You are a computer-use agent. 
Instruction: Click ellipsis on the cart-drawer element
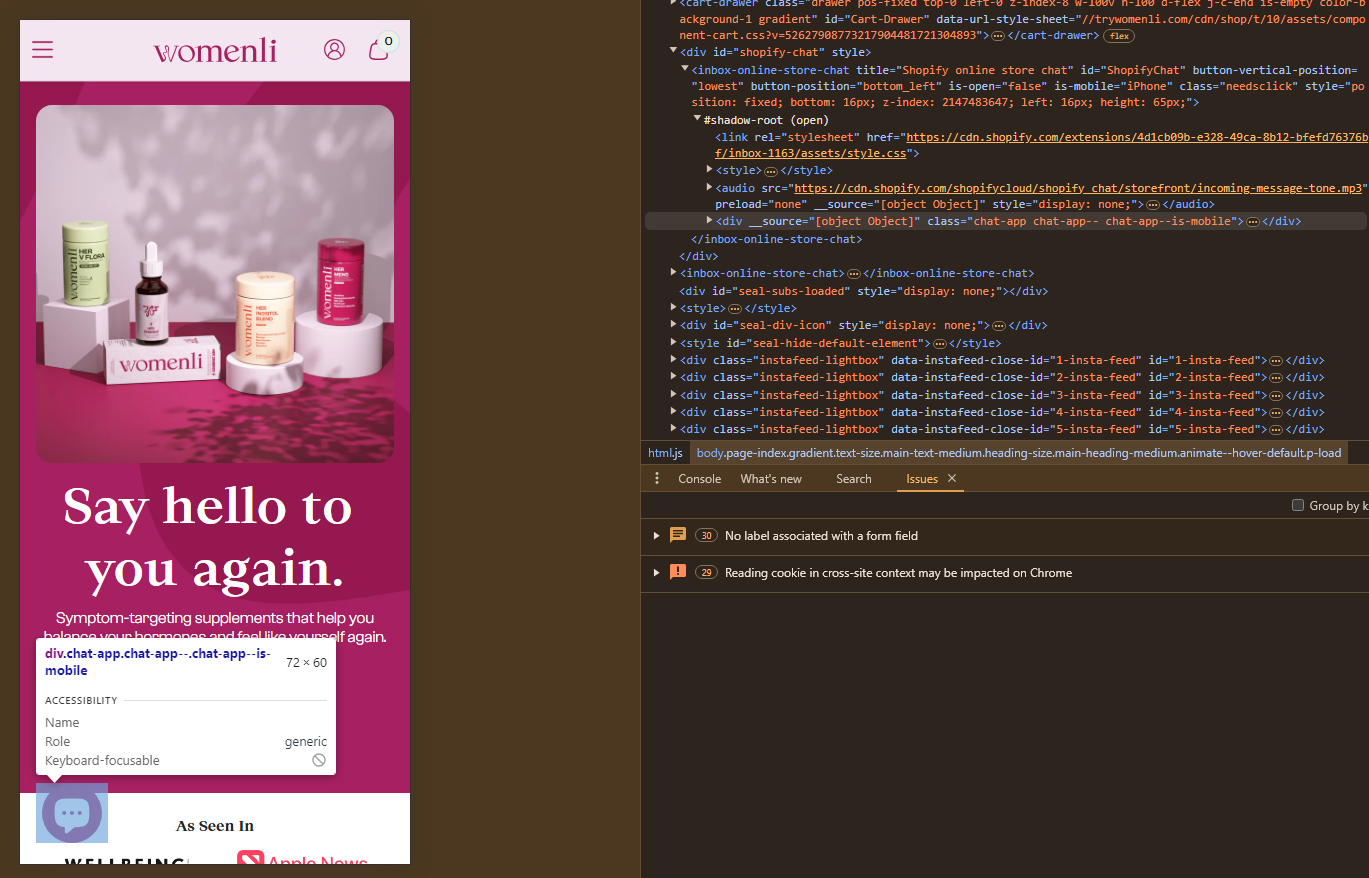[x=997, y=36]
